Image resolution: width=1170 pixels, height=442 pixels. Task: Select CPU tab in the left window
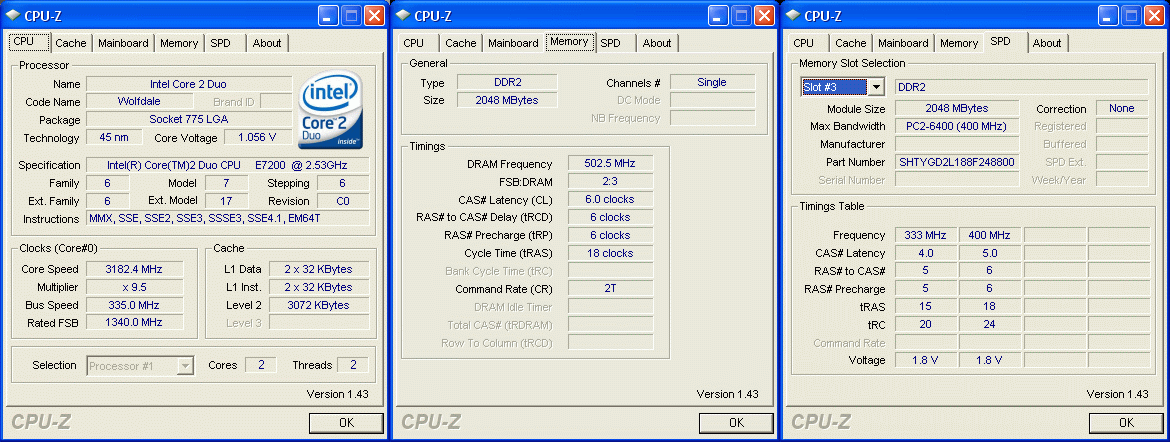(29, 42)
